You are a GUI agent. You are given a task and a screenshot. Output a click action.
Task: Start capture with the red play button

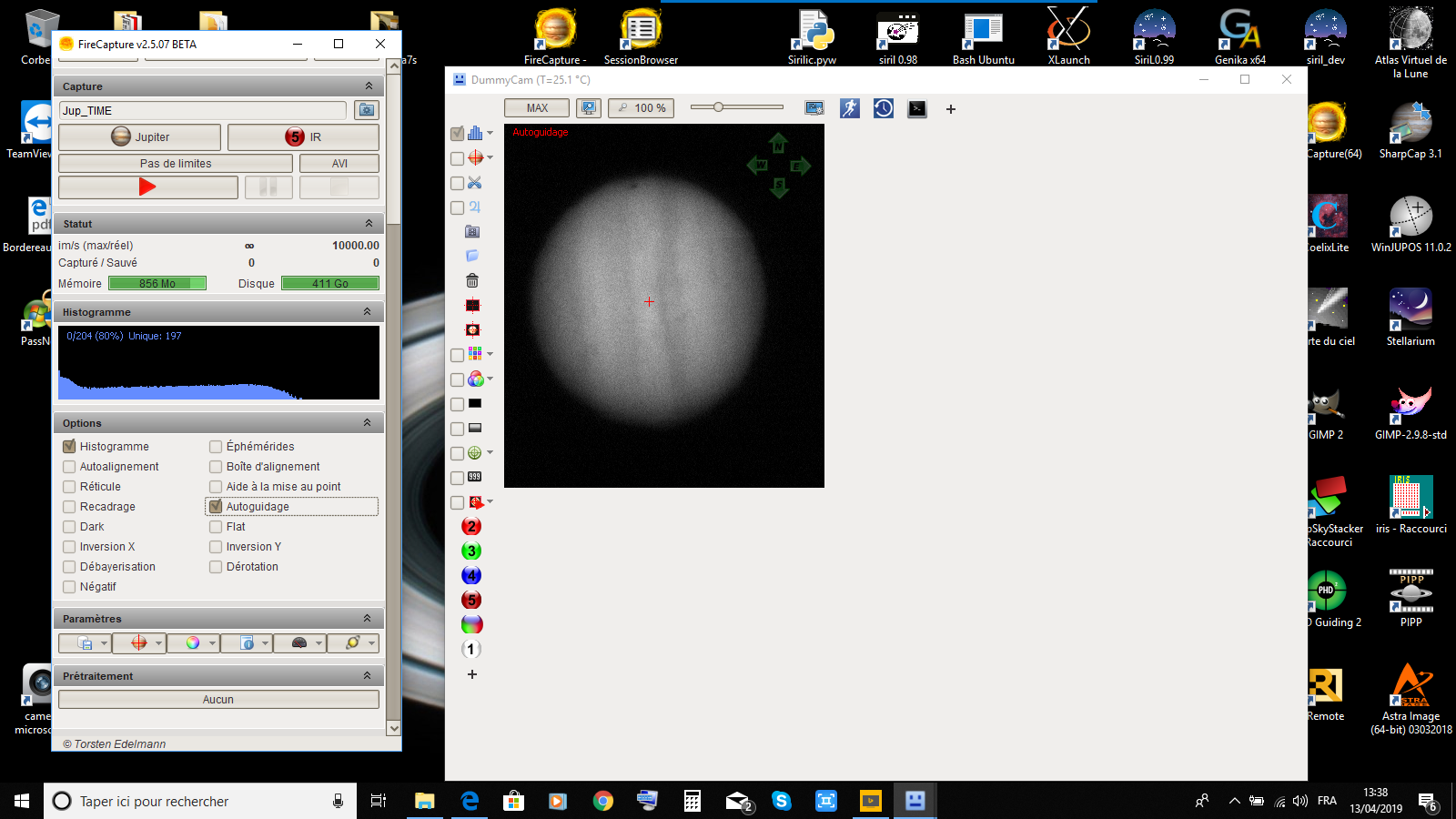click(148, 187)
